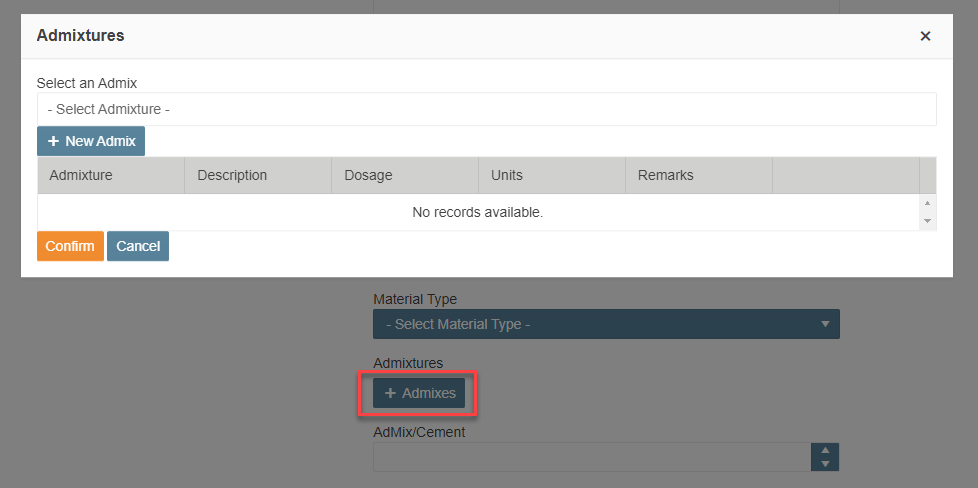Viewport: 978px width, 488px height.
Task: Click the plus New Admix button
Action: (x=91, y=141)
